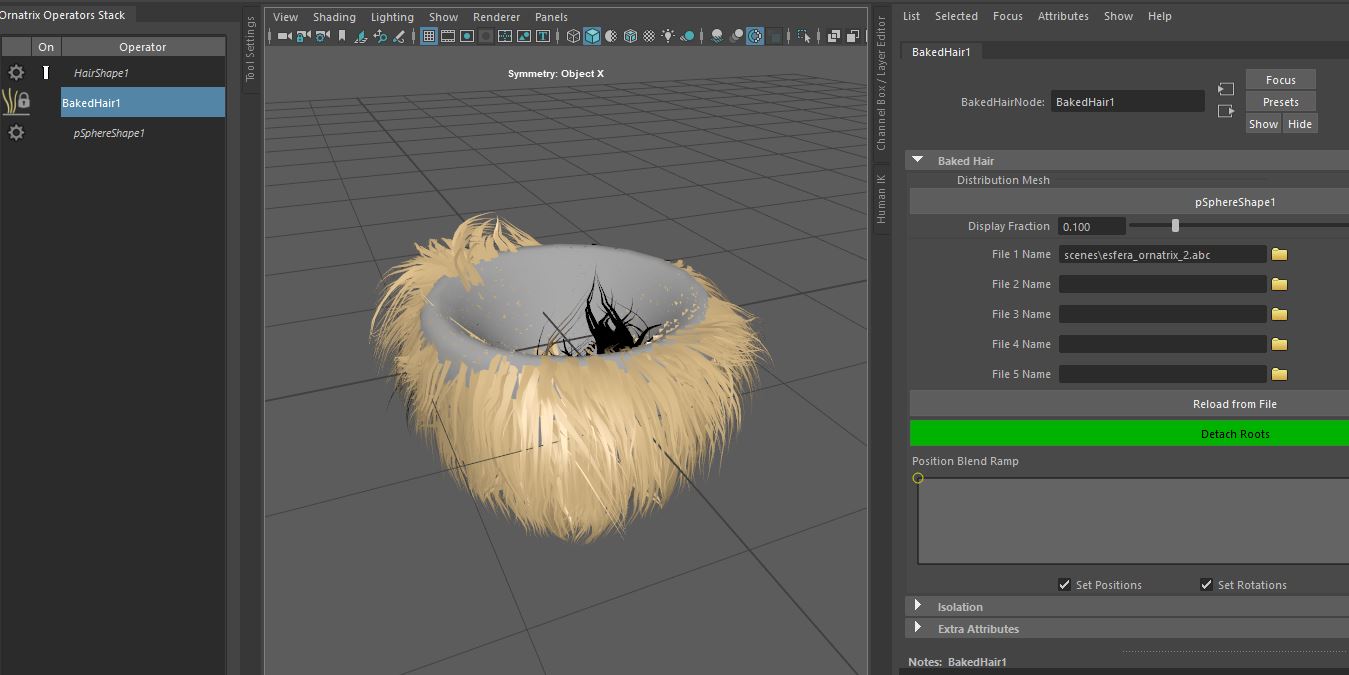Select the smooth shade all cube icon
The image size is (1349, 675).
[x=592, y=36]
